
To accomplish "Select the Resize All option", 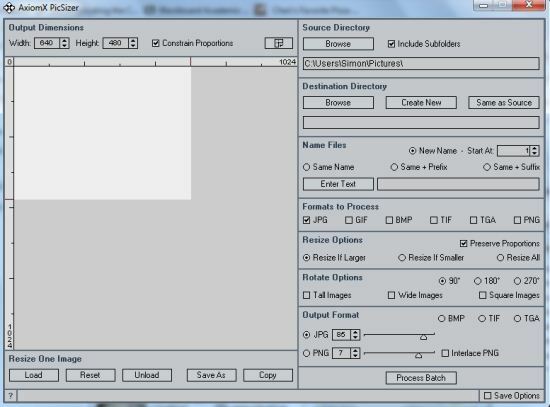I will (500, 258).
